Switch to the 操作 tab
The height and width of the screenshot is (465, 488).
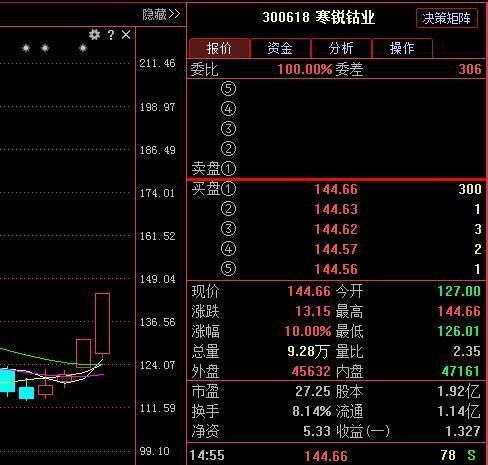point(402,48)
